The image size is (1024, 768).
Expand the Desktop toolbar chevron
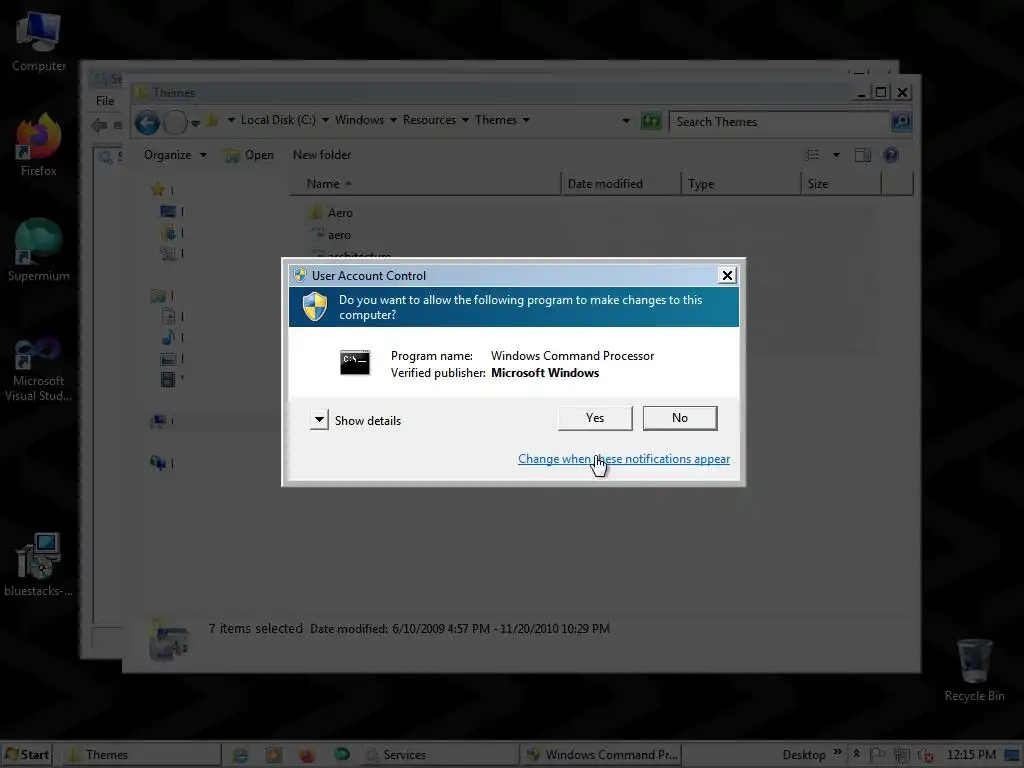837,754
